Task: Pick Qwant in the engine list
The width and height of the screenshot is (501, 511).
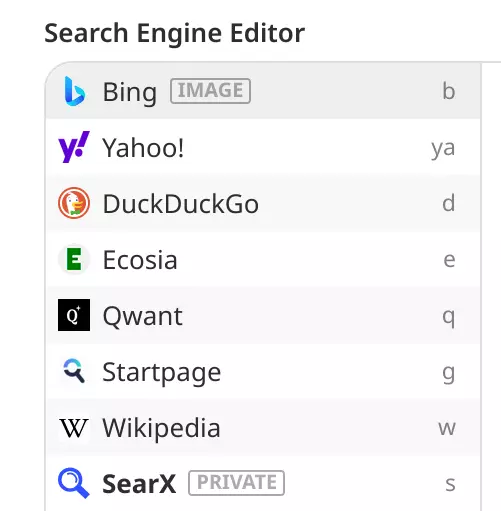Action: tap(263, 315)
